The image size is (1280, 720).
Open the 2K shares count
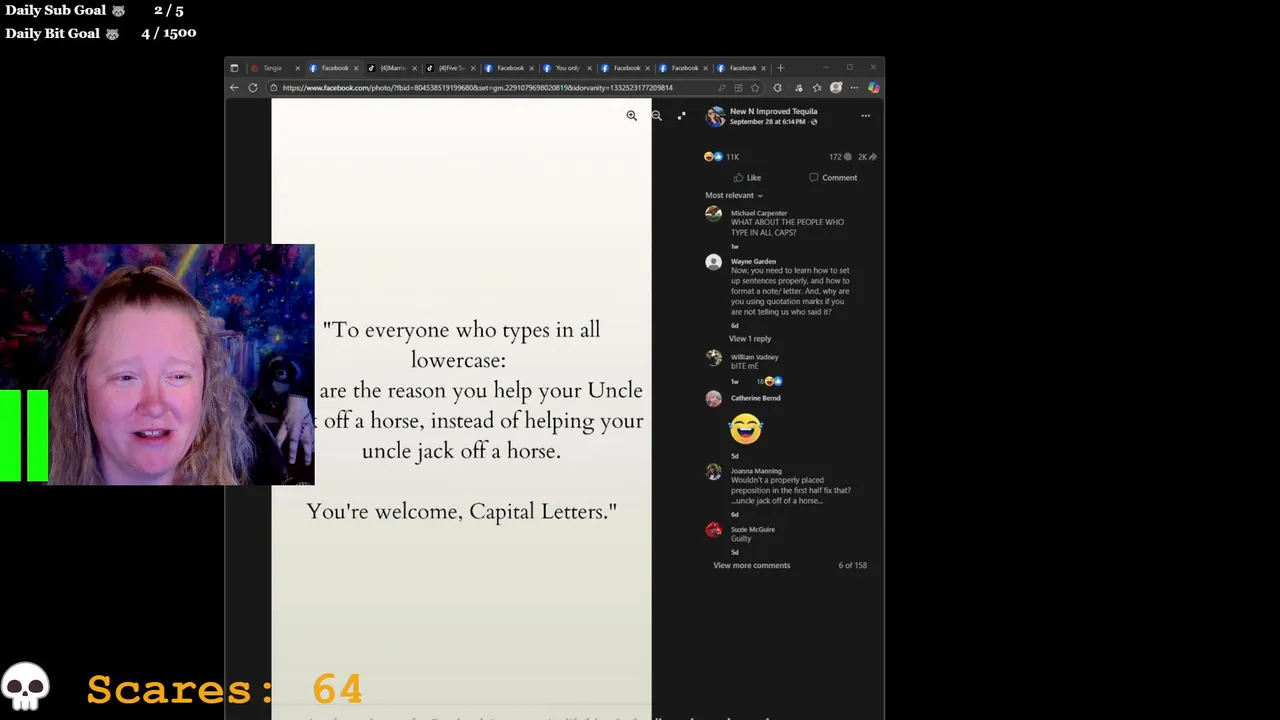[867, 157]
